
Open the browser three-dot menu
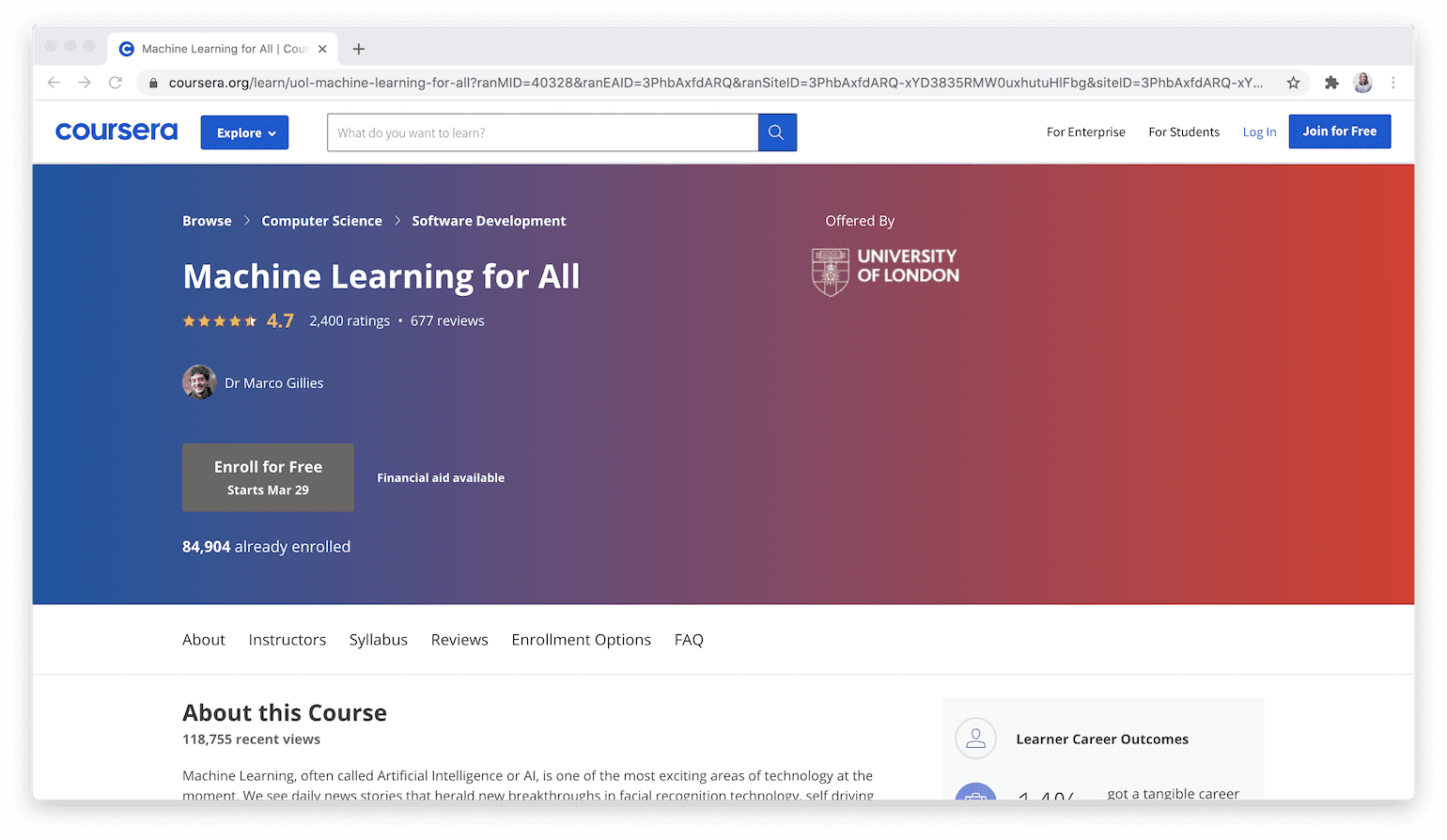coord(1393,82)
